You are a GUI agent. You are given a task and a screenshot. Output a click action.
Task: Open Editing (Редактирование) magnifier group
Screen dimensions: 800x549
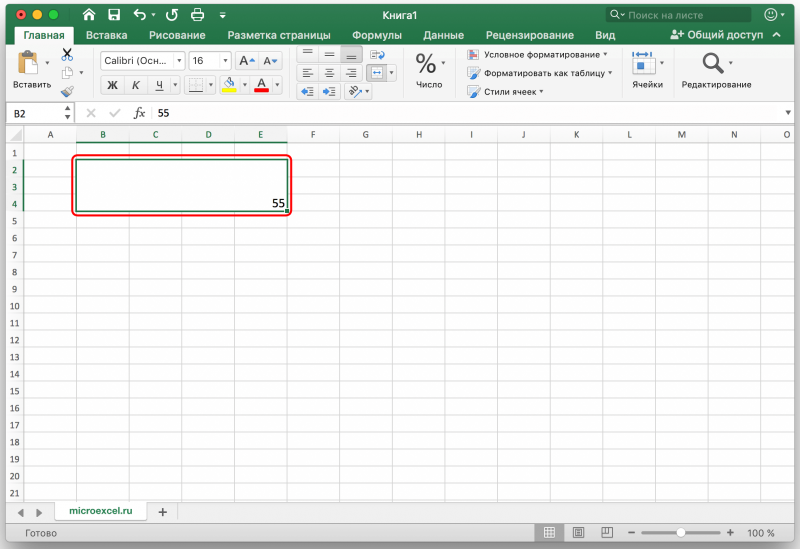pos(716,69)
